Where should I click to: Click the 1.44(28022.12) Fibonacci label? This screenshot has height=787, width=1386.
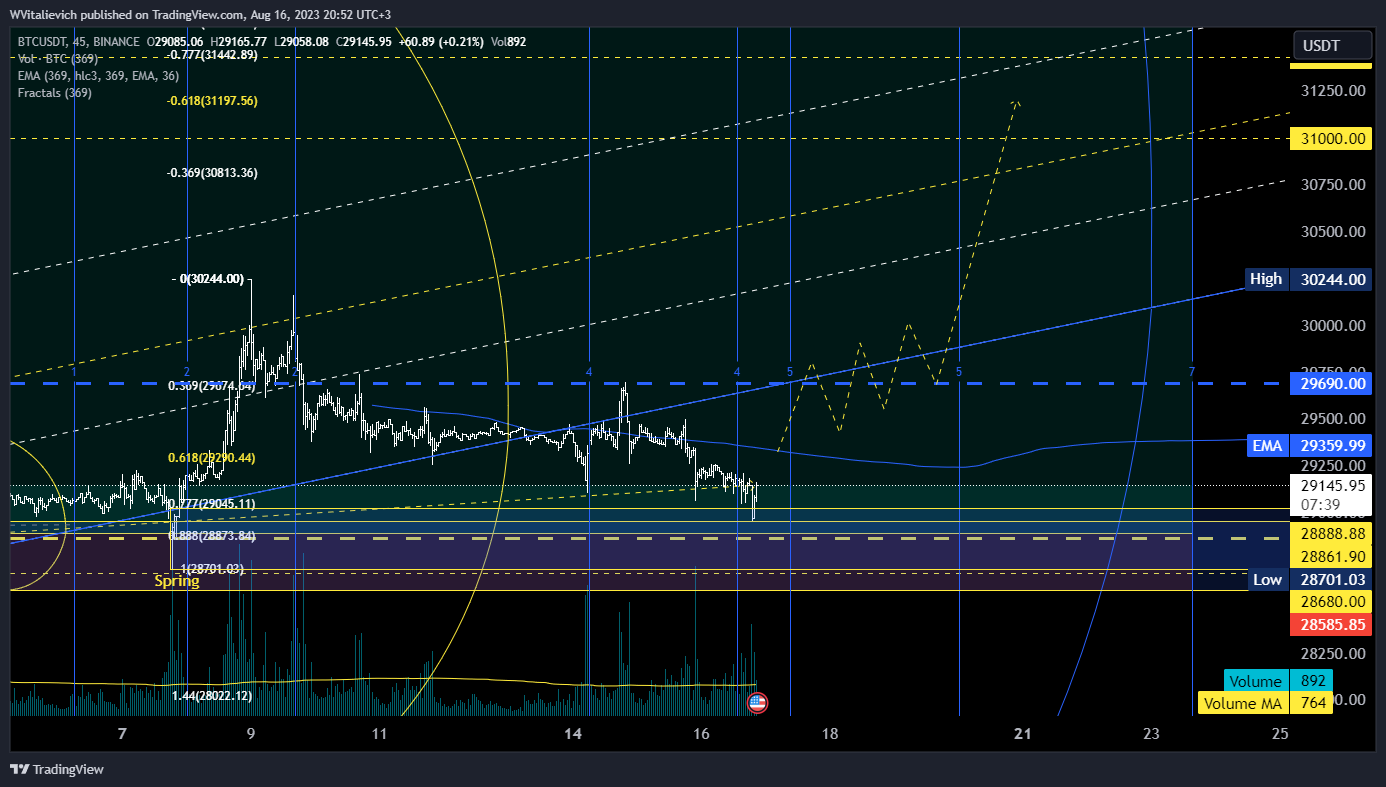pos(212,696)
